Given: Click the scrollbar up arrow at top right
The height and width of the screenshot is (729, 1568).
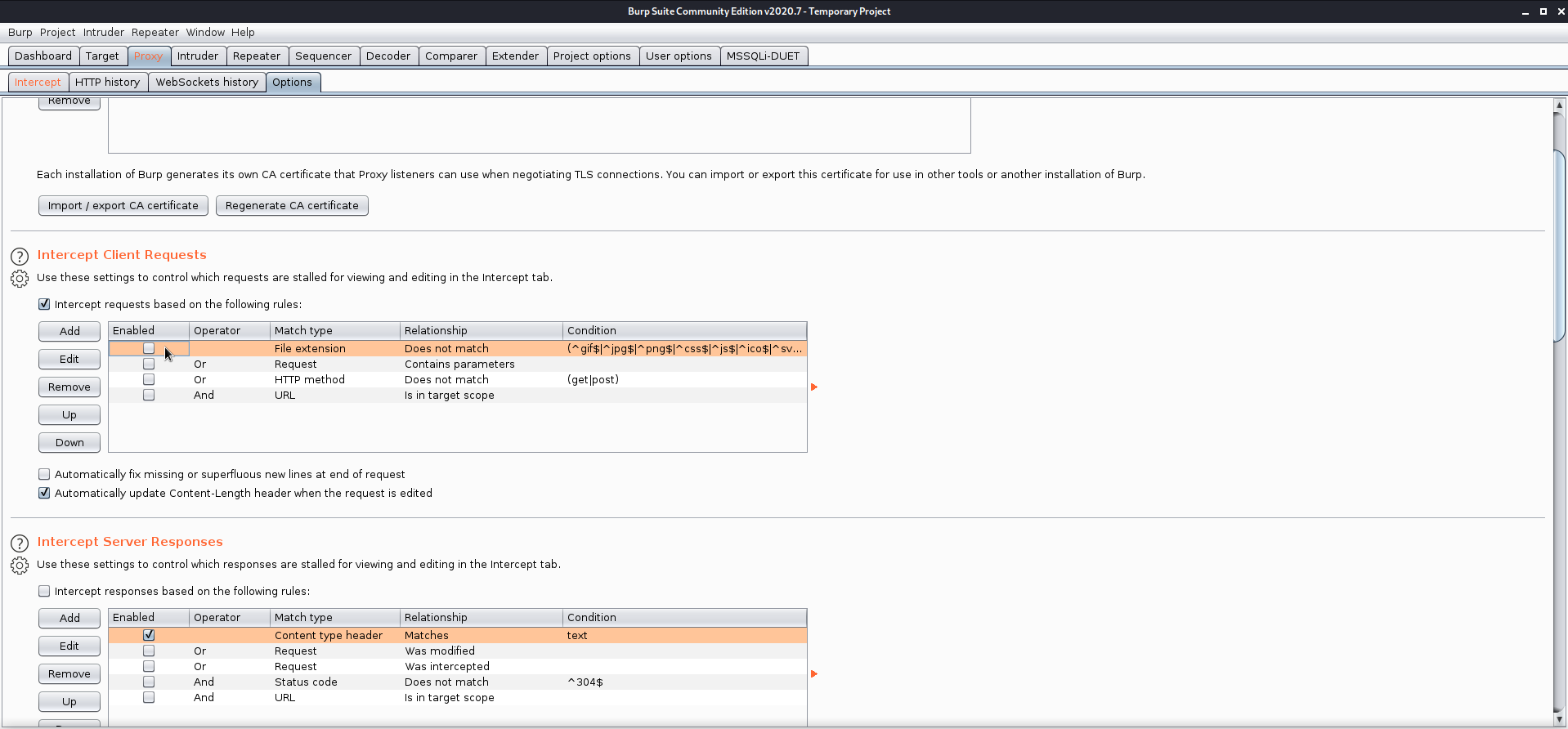Looking at the screenshot, I should coord(1559,105).
